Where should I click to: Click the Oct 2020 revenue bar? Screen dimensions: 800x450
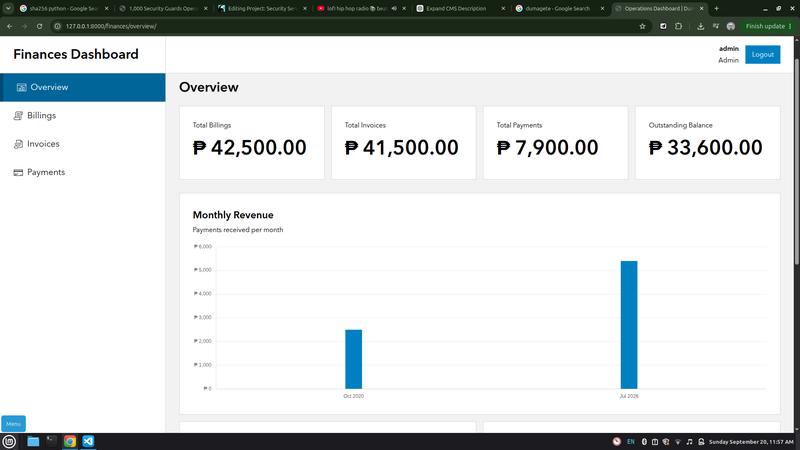[x=354, y=359]
